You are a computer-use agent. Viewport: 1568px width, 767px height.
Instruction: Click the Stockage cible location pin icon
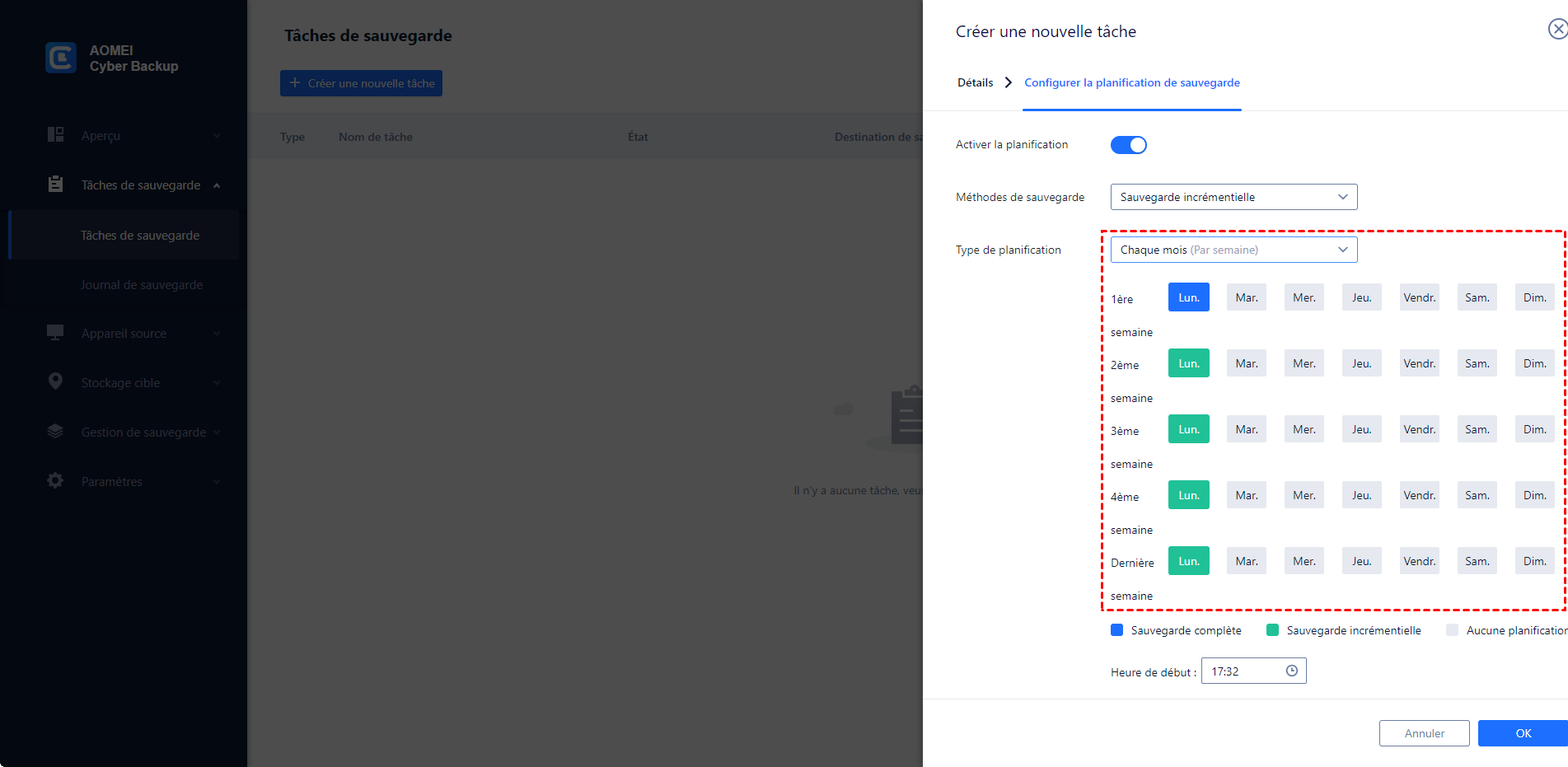pos(55,381)
